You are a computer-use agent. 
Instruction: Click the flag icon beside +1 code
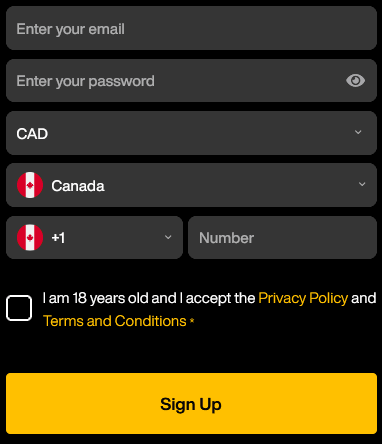tap(30, 237)
